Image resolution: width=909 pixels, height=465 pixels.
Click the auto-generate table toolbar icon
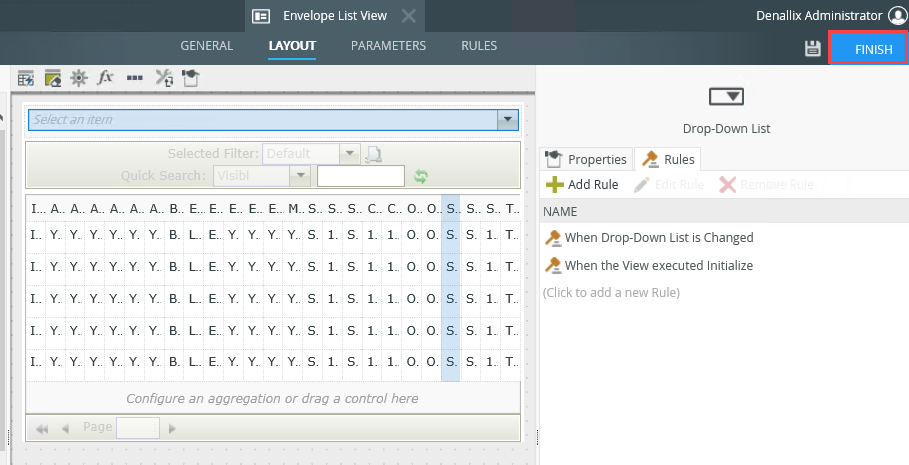coord(26,78)
